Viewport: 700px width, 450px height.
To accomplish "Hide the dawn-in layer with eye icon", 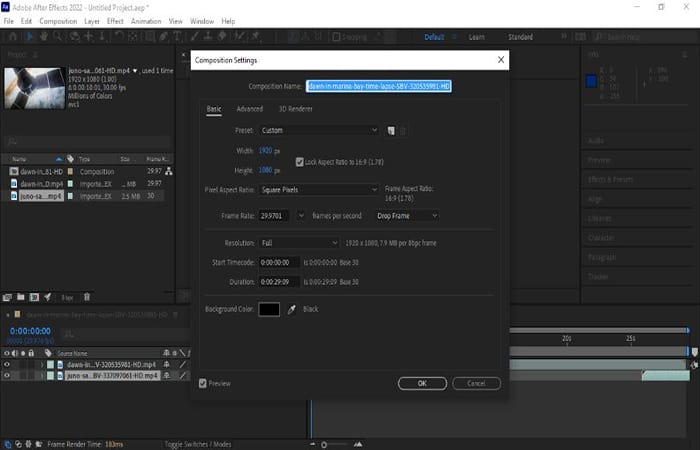I will 7,365.
